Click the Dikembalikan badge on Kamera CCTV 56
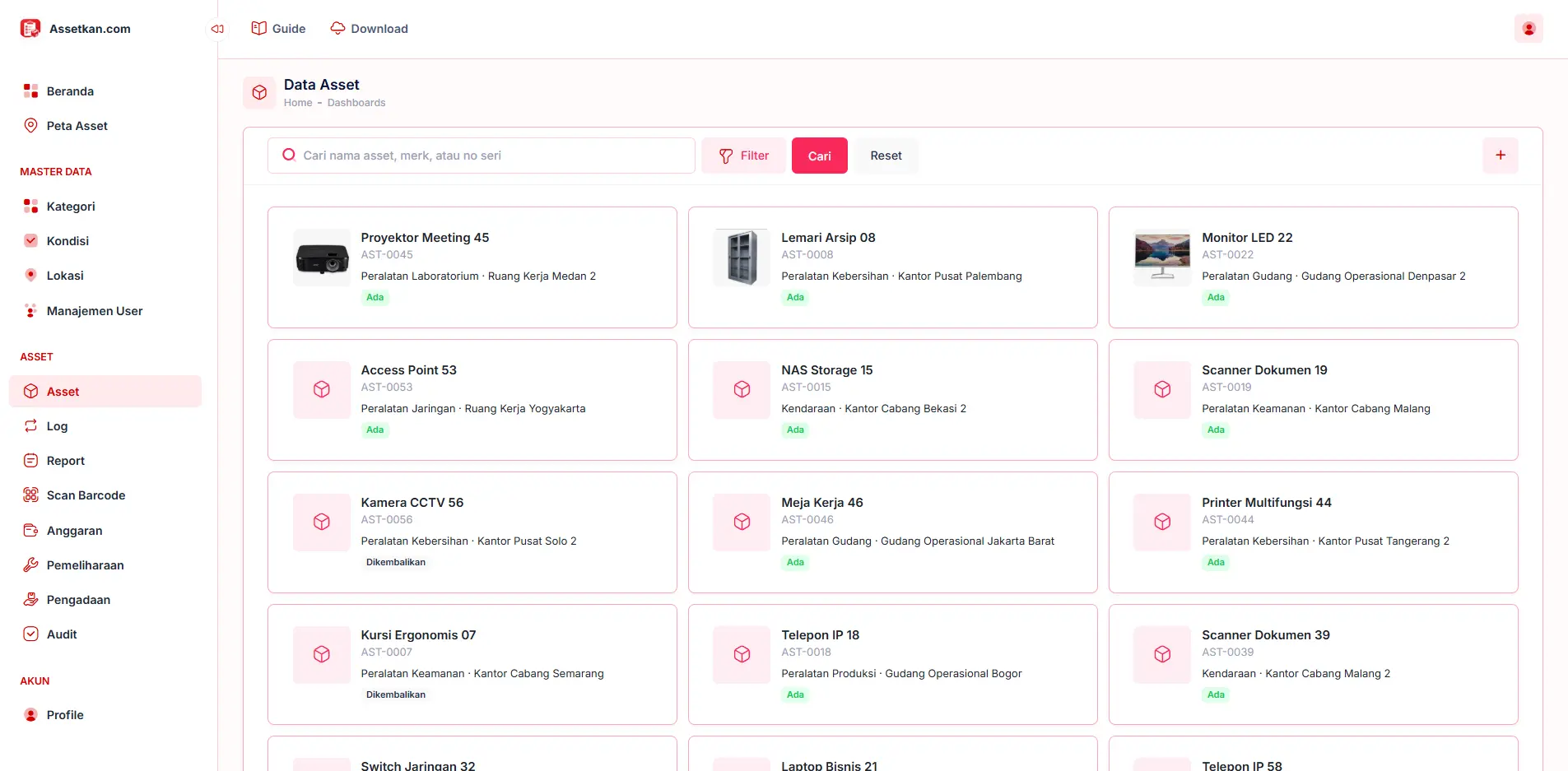Image resolution: width=1568 pixels, height=771 pixels. tap(396, 563)
